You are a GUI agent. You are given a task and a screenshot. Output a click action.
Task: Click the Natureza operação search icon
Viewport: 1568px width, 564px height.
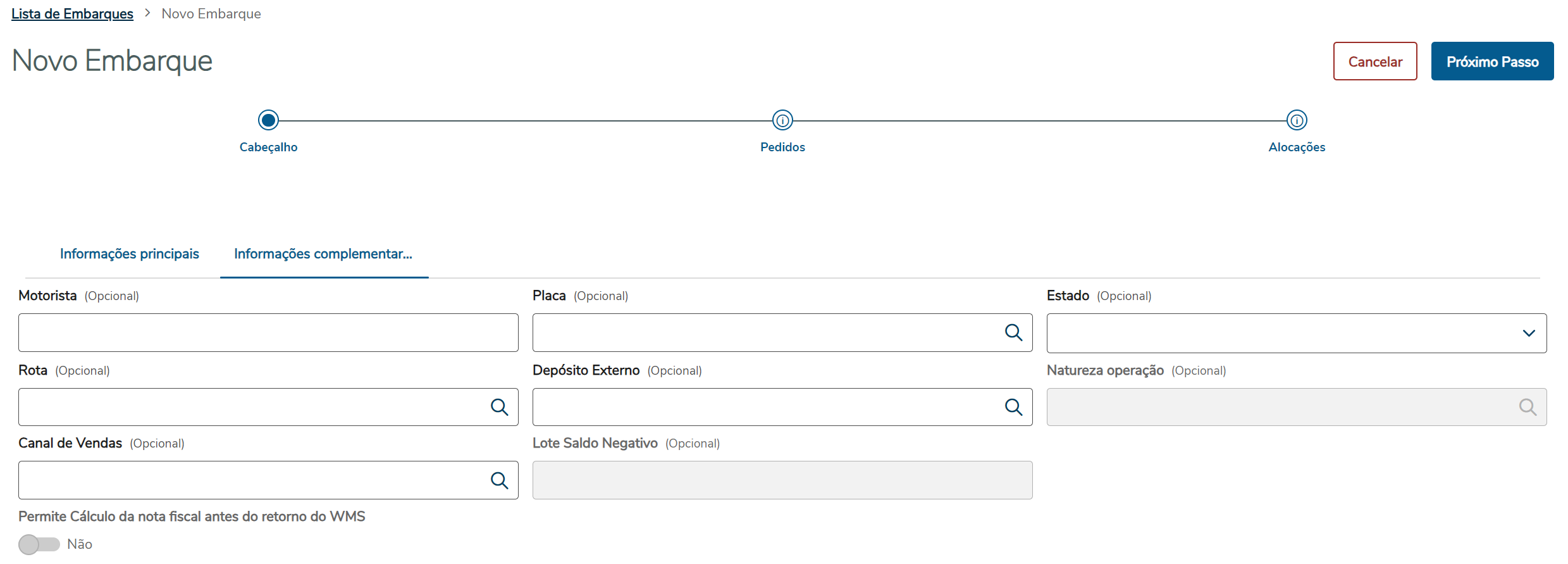[1528, 407]
